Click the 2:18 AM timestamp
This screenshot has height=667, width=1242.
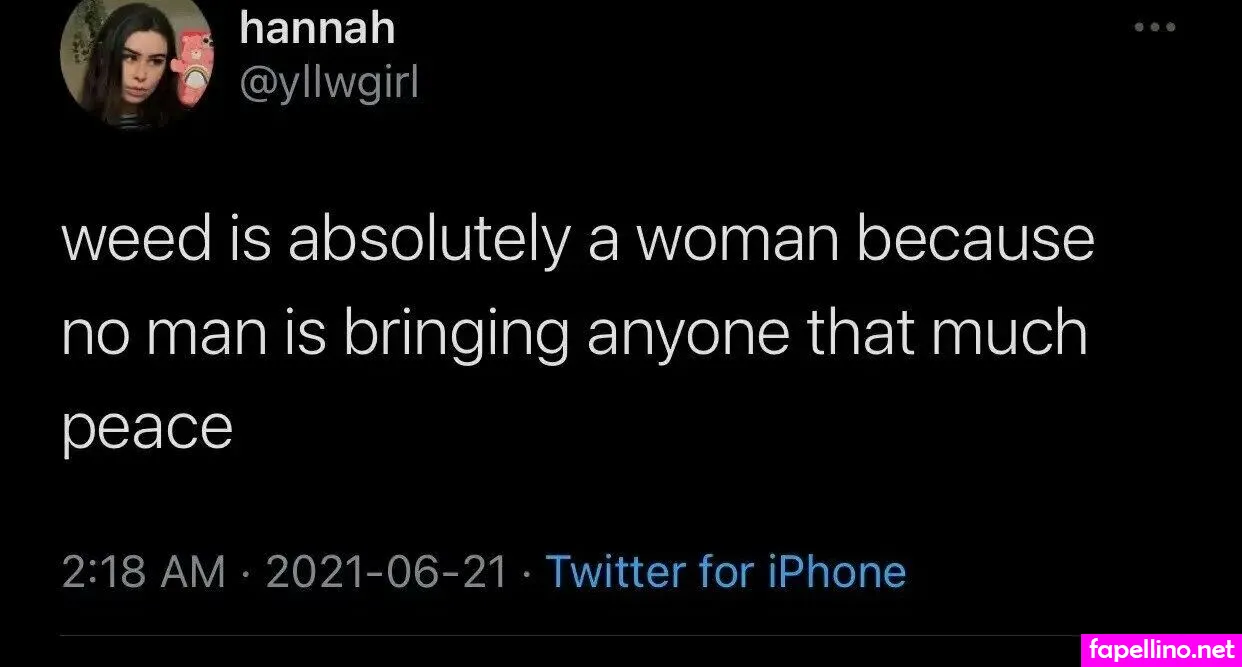(142, 573)
